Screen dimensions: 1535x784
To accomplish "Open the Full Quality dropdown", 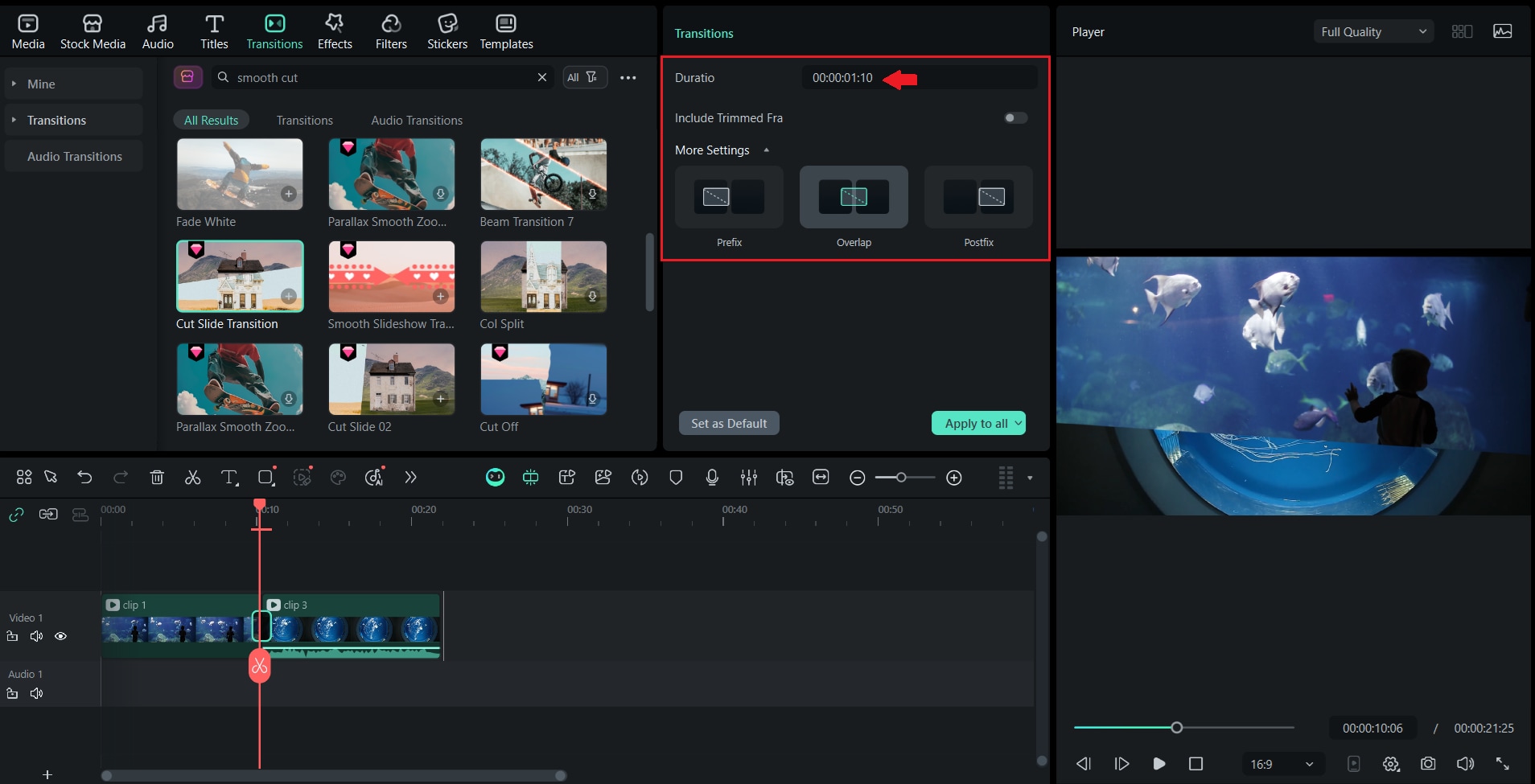I will pos(1372,32).
